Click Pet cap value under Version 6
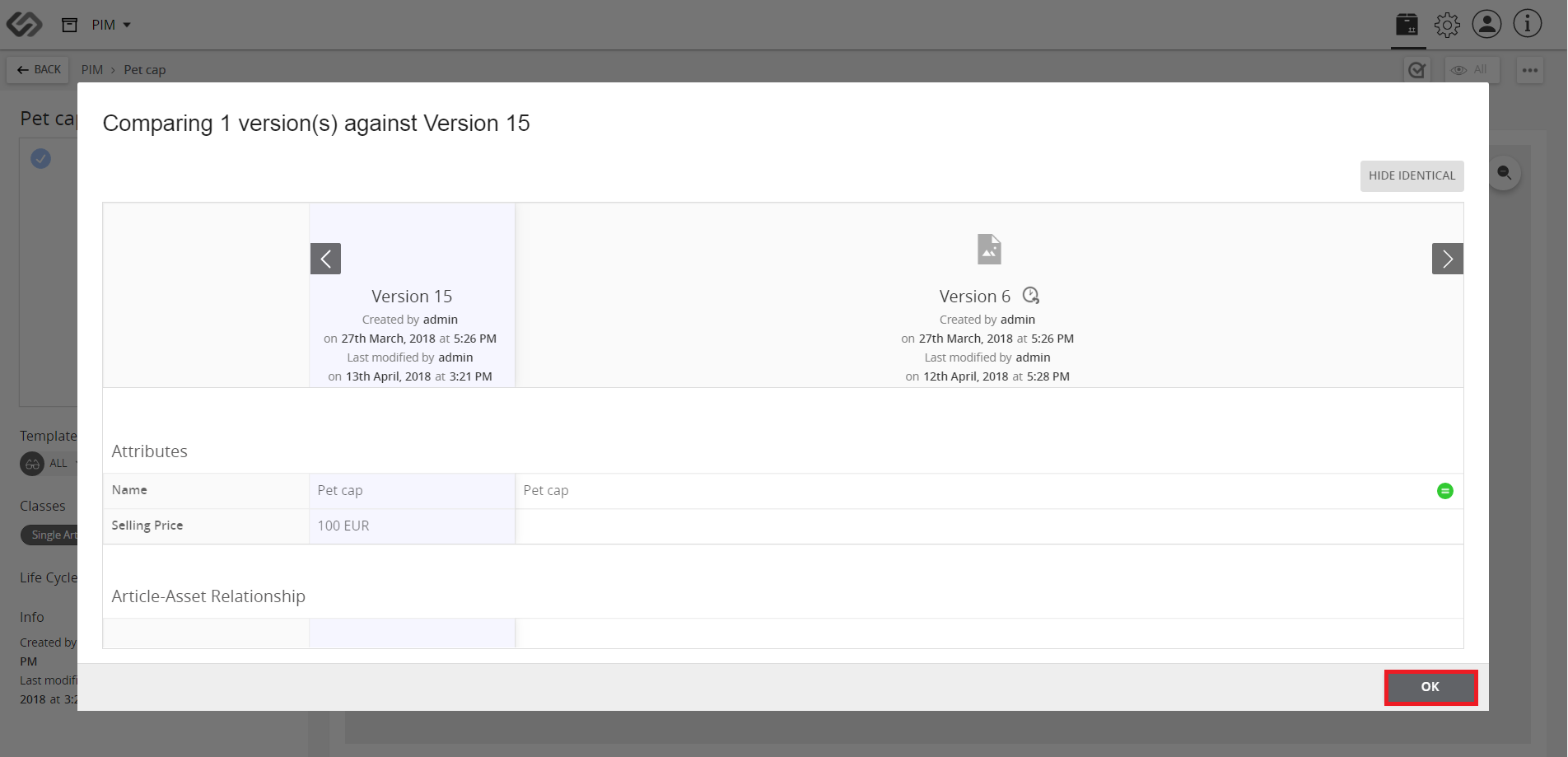Viewport: 1568px width, 757px height. pos(546,490)
